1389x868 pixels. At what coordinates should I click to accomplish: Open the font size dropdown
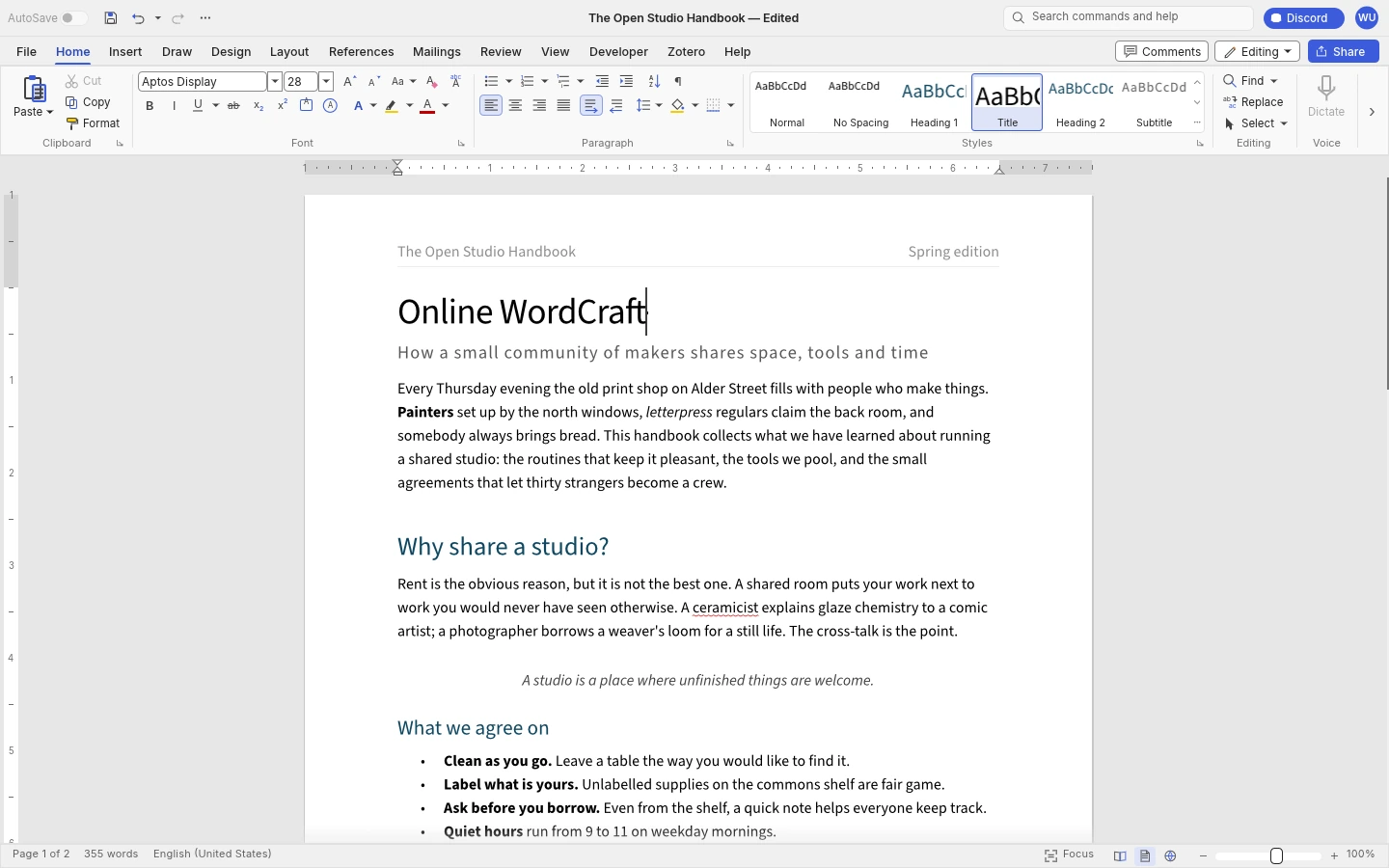click(x=326, y=82)
